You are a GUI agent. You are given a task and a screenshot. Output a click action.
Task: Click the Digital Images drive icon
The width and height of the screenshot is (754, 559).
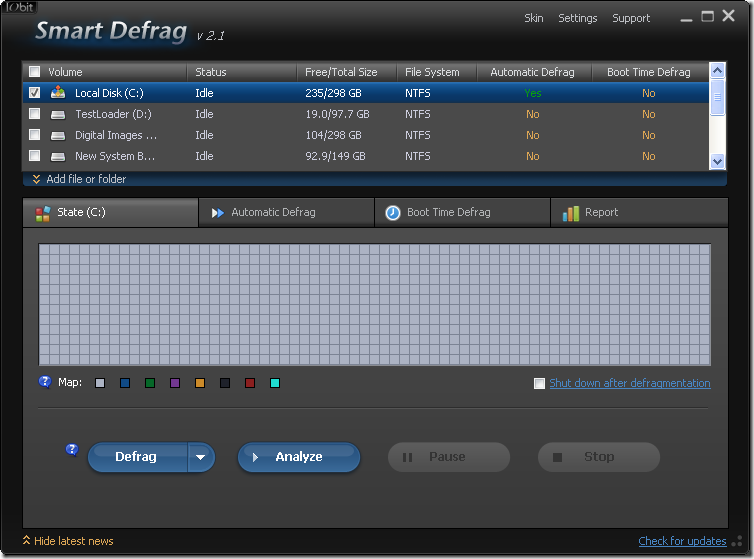pos(58,135)
